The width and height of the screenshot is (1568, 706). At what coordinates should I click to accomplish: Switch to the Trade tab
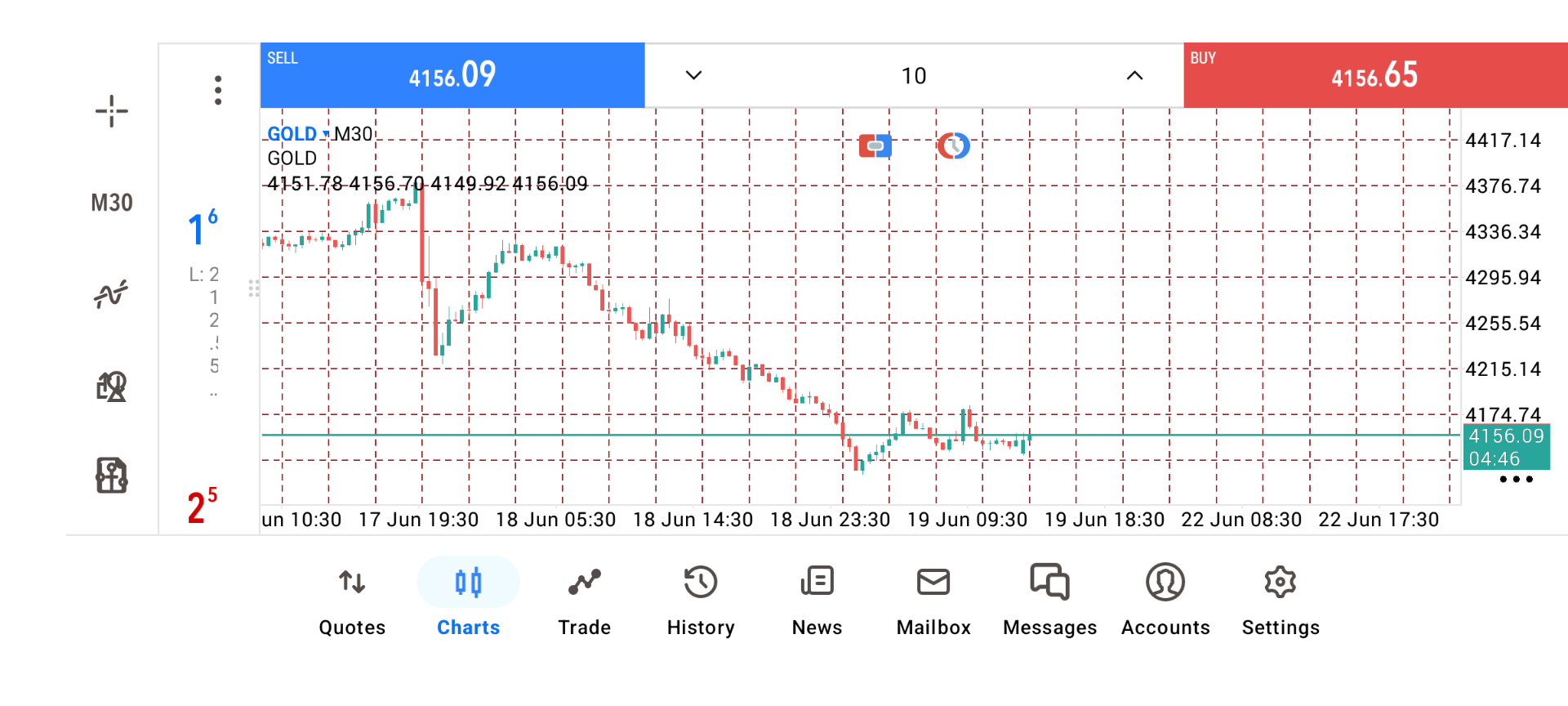pyautogui.click(x=585, y=602)
